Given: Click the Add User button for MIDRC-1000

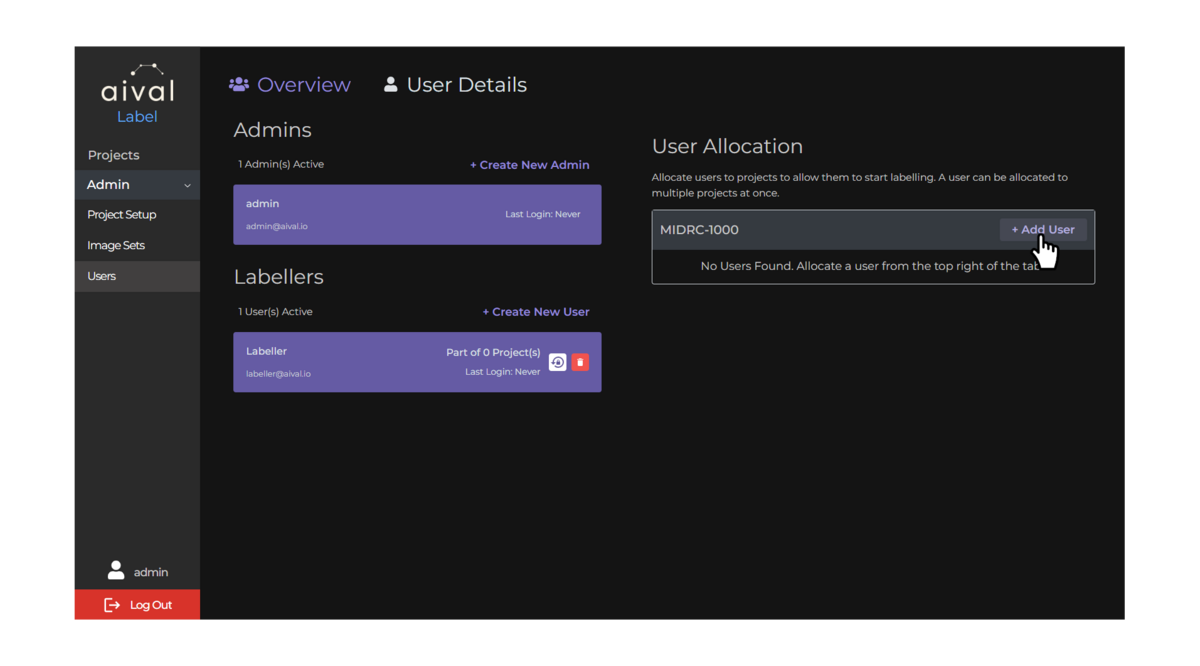Looking at the screenshot, I should (x=1043, y=229).
